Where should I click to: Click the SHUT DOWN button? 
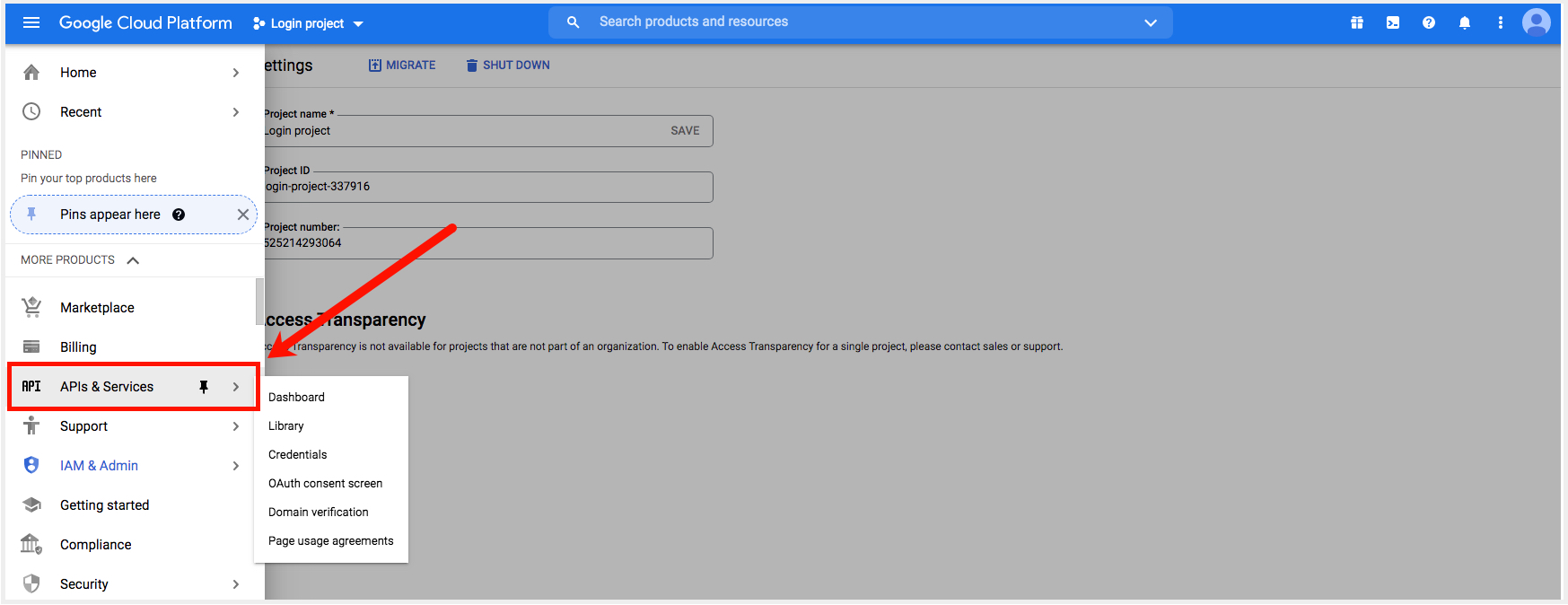point(508,65)
